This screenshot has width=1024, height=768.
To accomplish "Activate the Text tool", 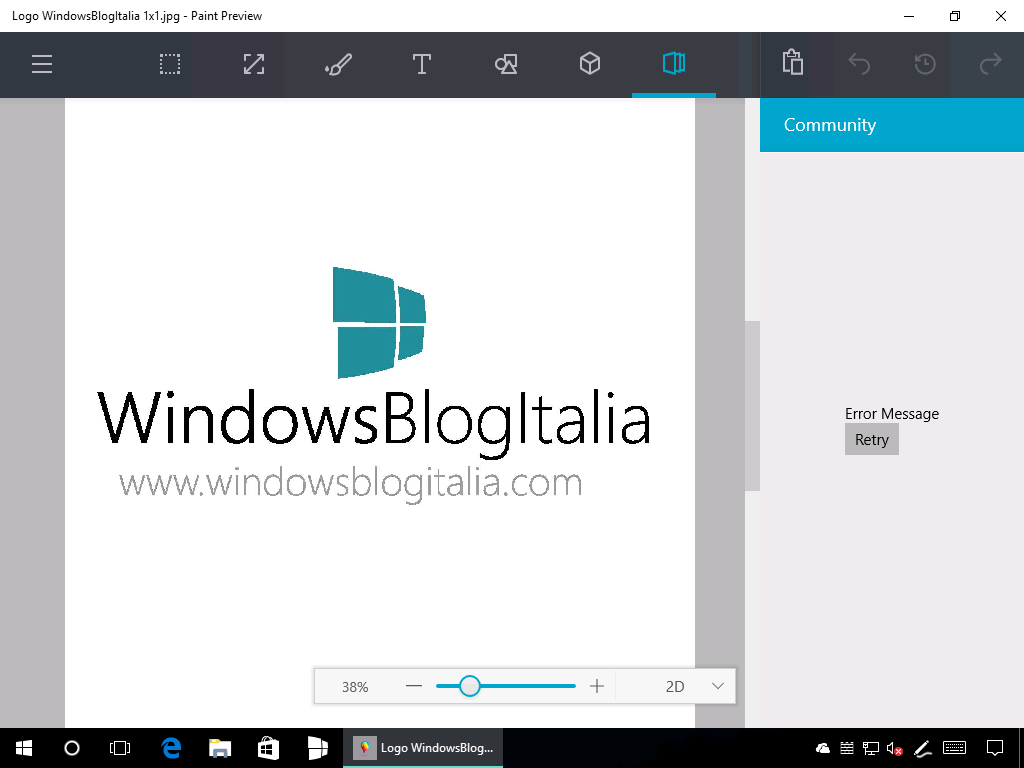I will (422, 64).
